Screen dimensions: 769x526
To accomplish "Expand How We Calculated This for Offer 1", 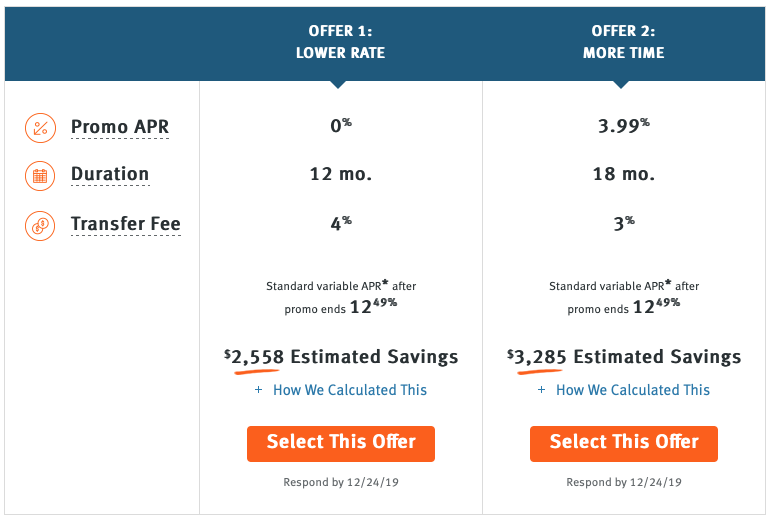I will (349, 390).
